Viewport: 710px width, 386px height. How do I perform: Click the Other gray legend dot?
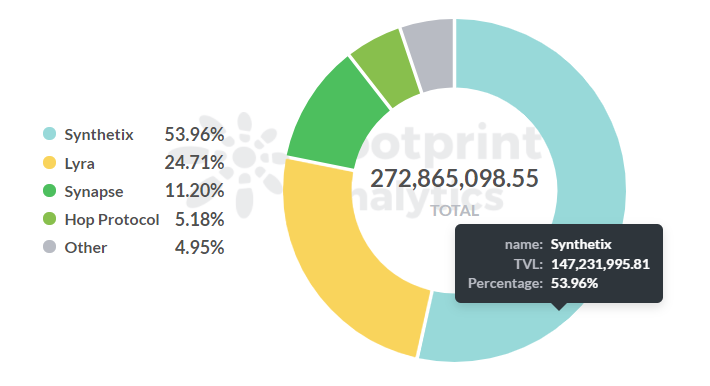click(49, 247)
